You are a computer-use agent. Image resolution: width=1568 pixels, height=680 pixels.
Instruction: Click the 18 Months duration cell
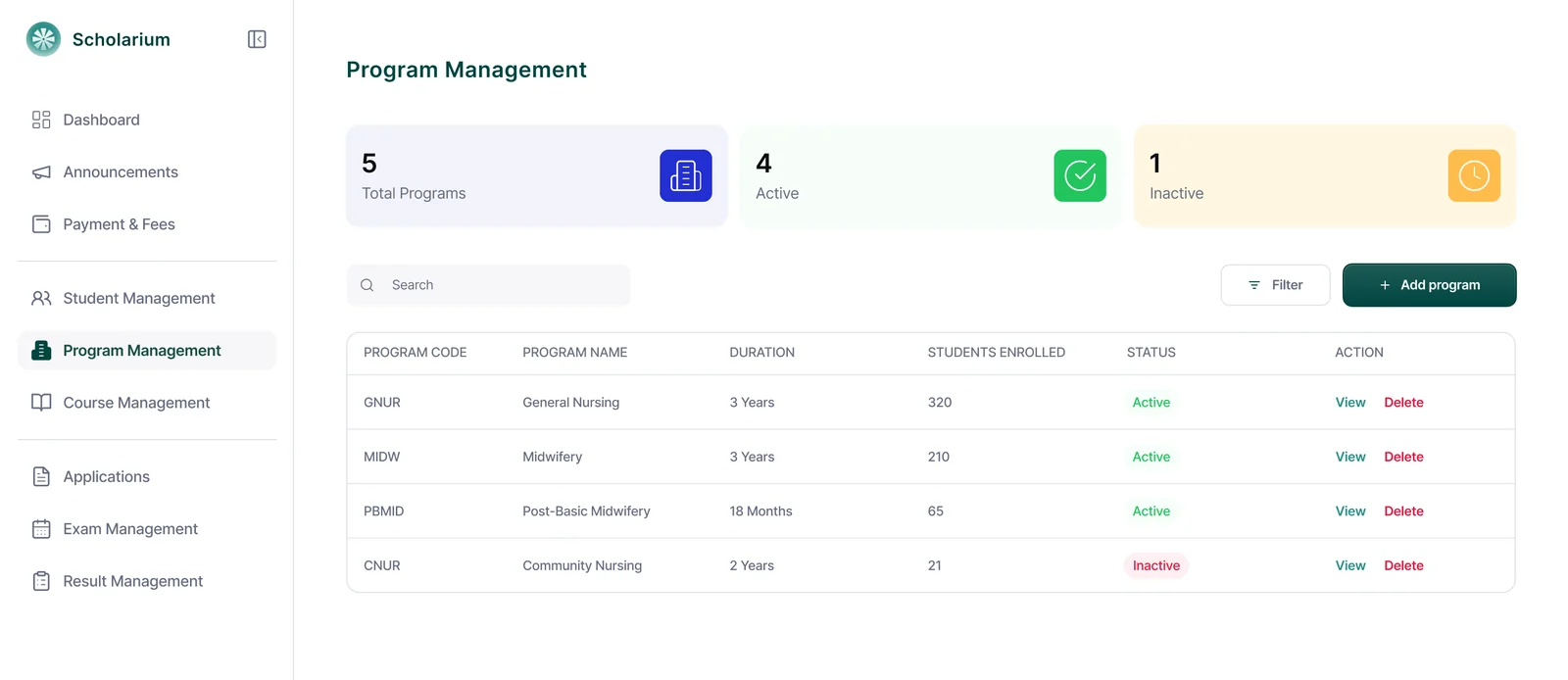pyautogui.click(x=760, y=511)
